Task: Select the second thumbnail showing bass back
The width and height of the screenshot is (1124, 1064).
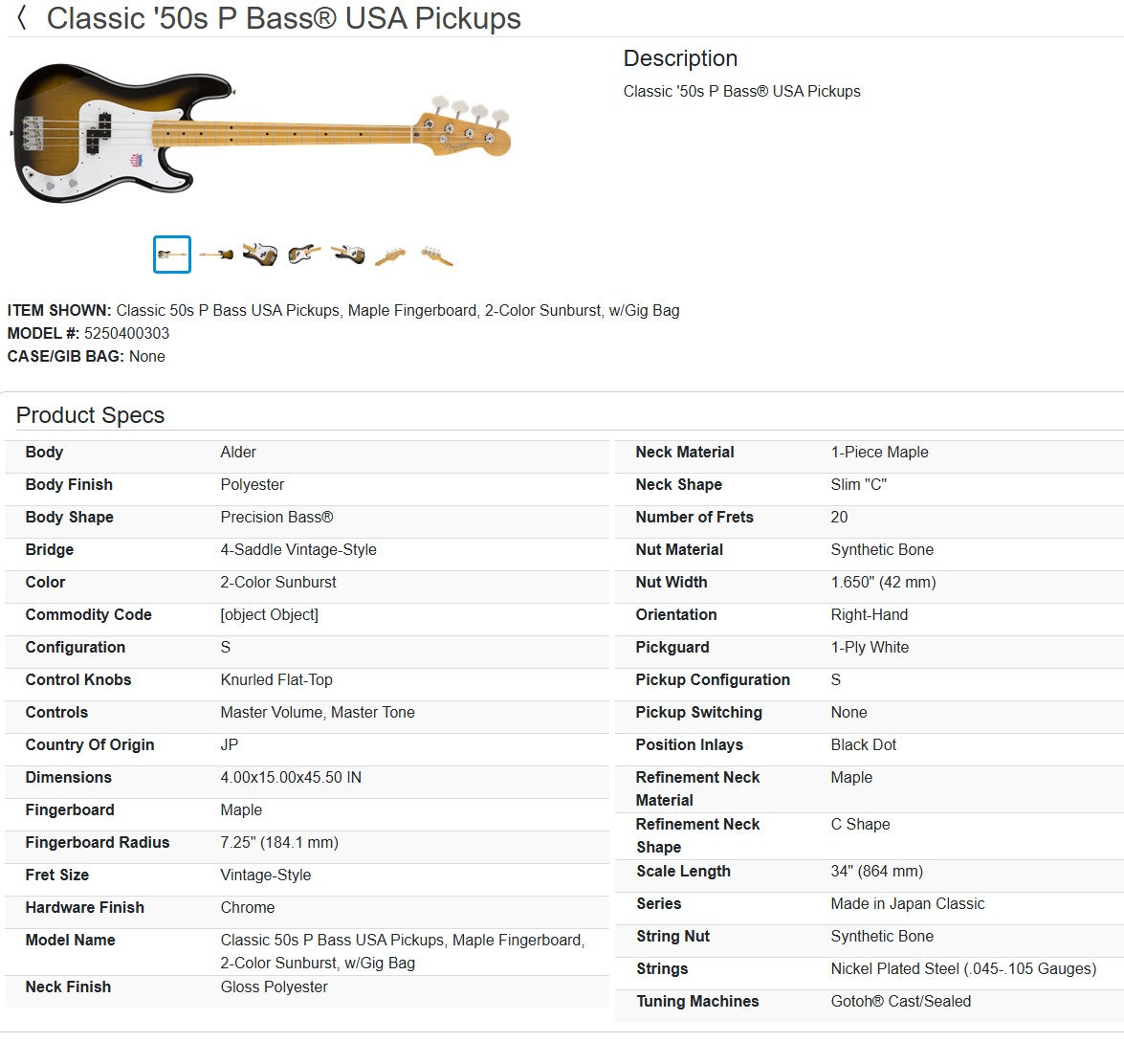Action: 216,255
